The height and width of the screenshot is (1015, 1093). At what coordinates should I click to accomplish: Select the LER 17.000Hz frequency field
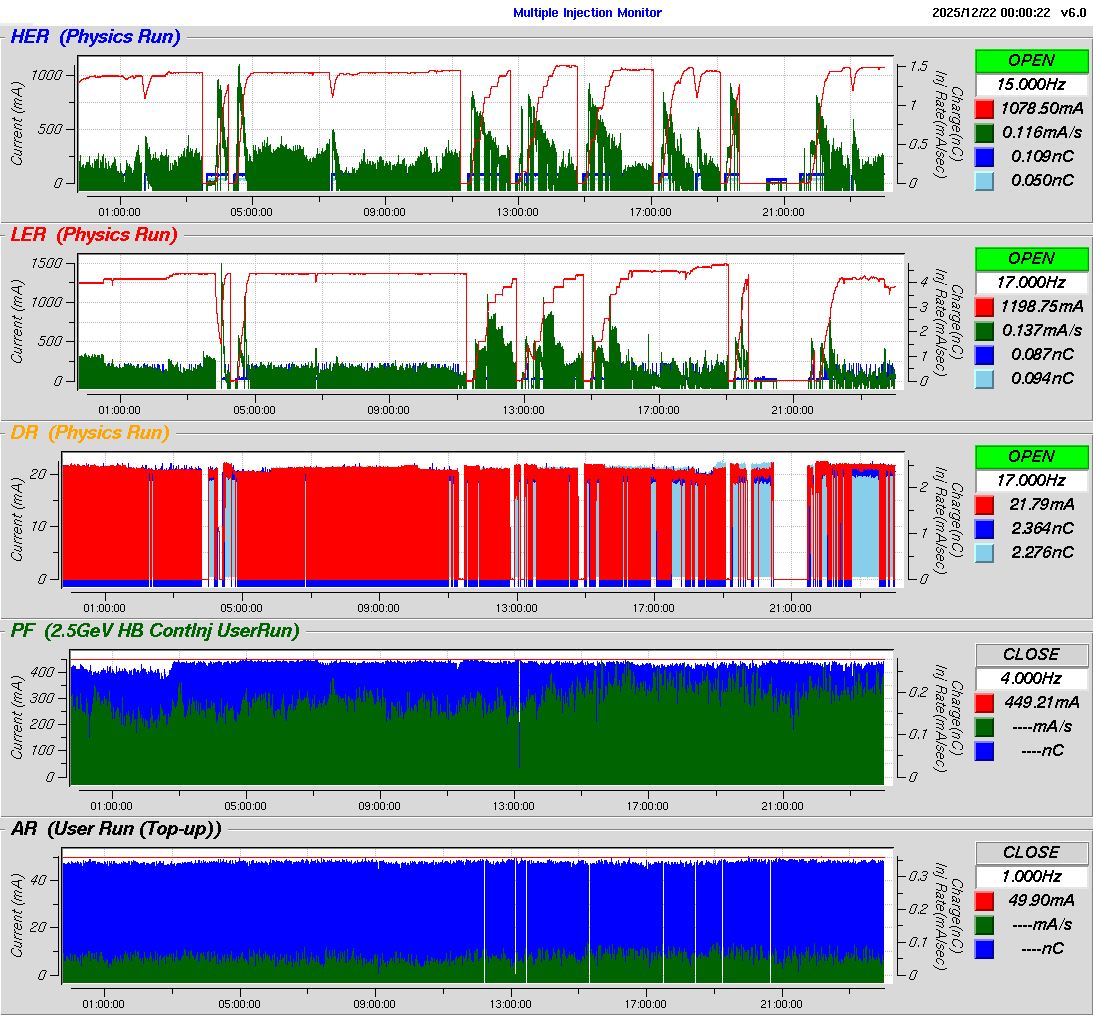[1031, 282]
